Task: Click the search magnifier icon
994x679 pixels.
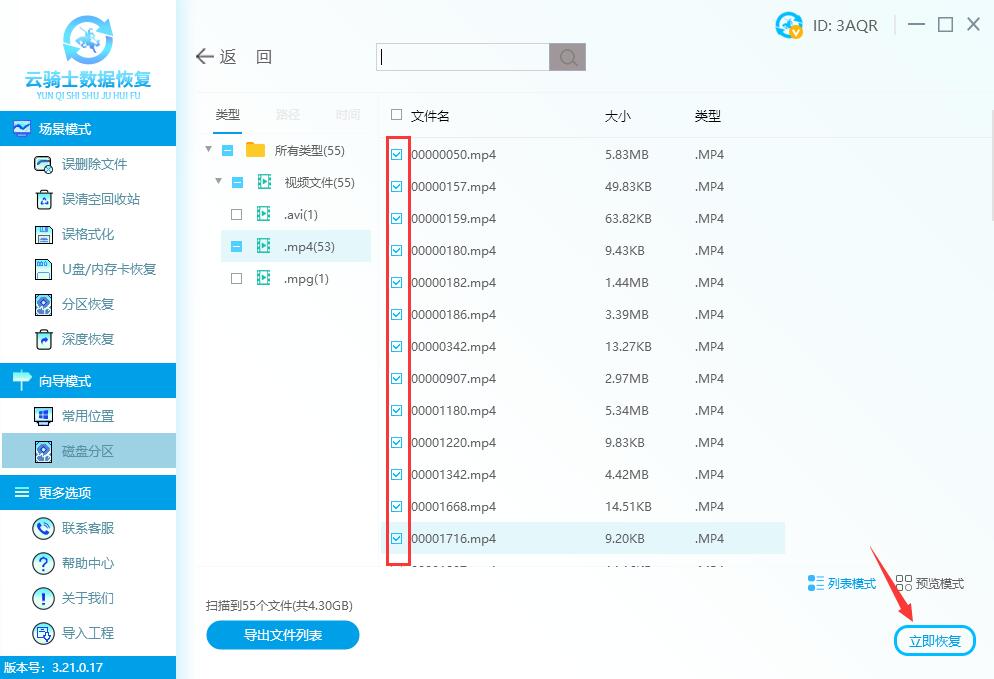Action: coord(567,57)
